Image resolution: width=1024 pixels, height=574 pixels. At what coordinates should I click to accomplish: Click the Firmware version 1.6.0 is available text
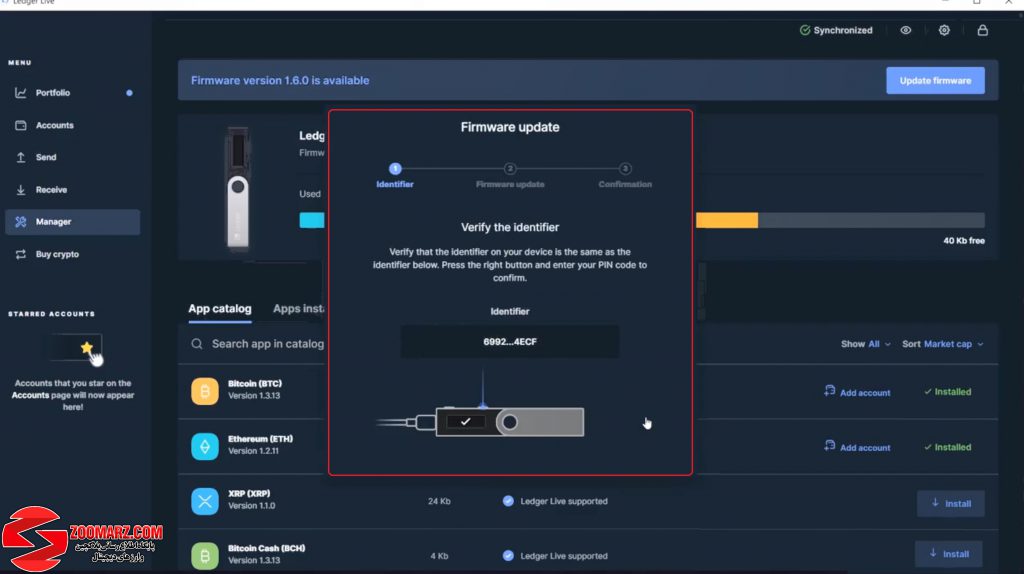(280, 80)
